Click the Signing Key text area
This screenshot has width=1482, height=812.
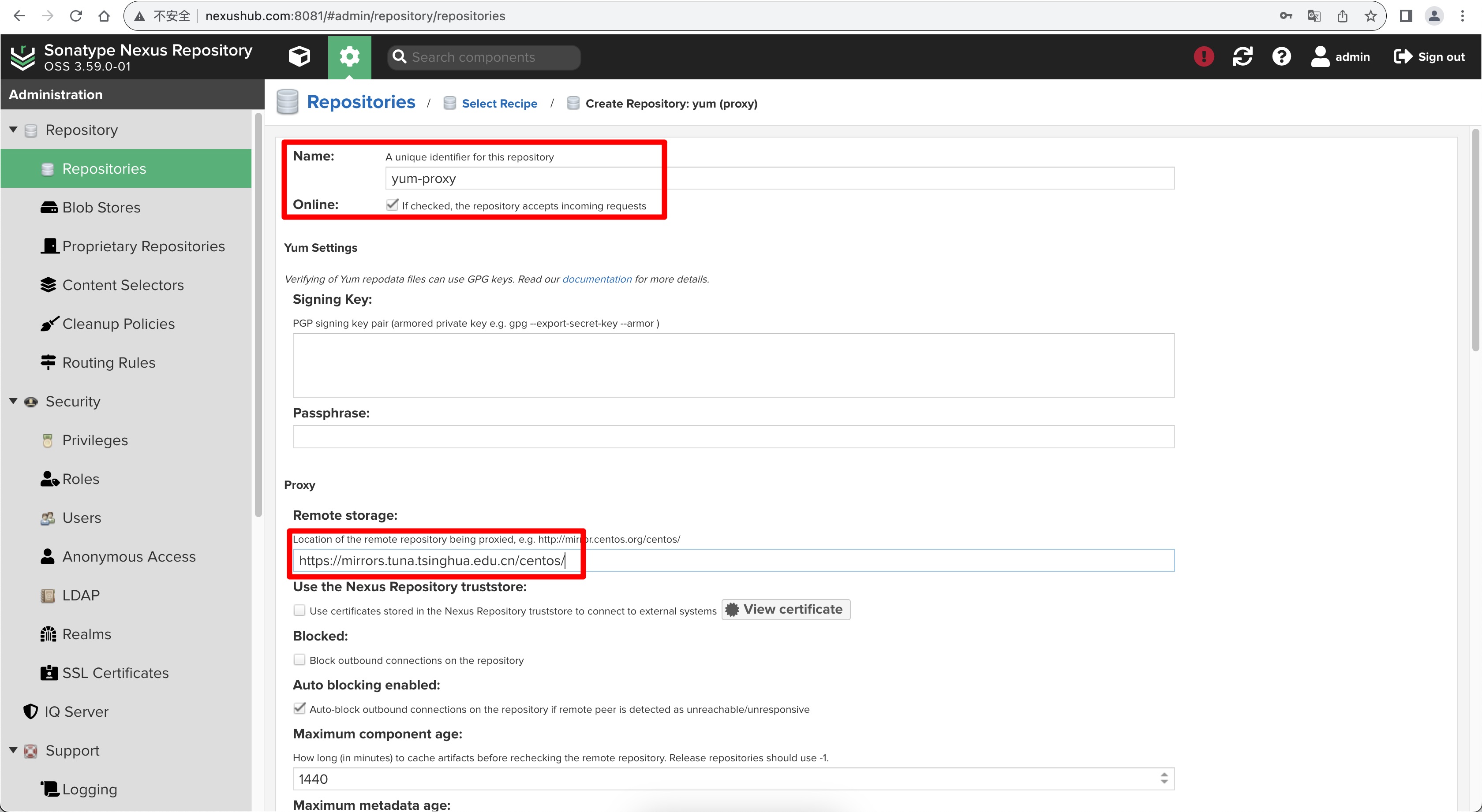pos(734,365)
